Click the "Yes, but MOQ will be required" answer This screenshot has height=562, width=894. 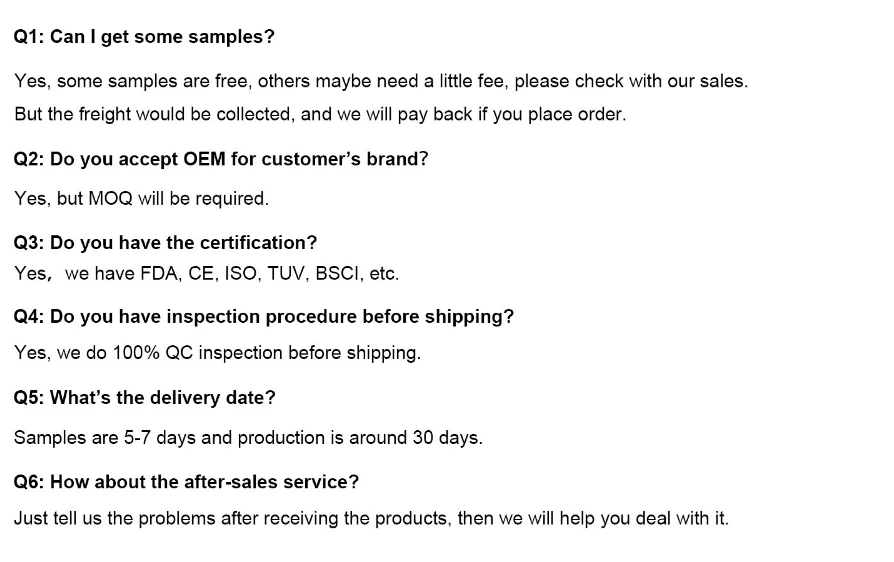(x=142, y=199)
